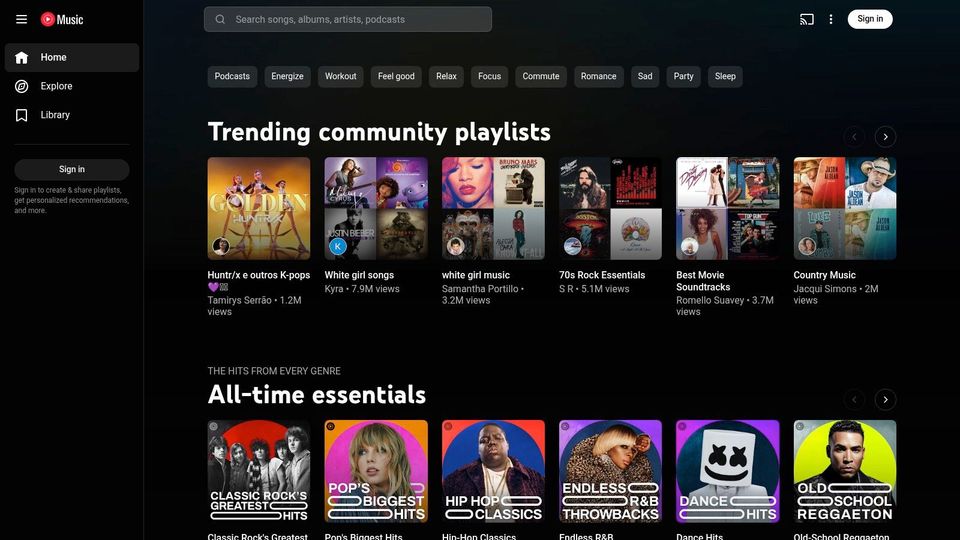
Task: Click 'S R • 5.1M views' text
Action: (594, 289)
